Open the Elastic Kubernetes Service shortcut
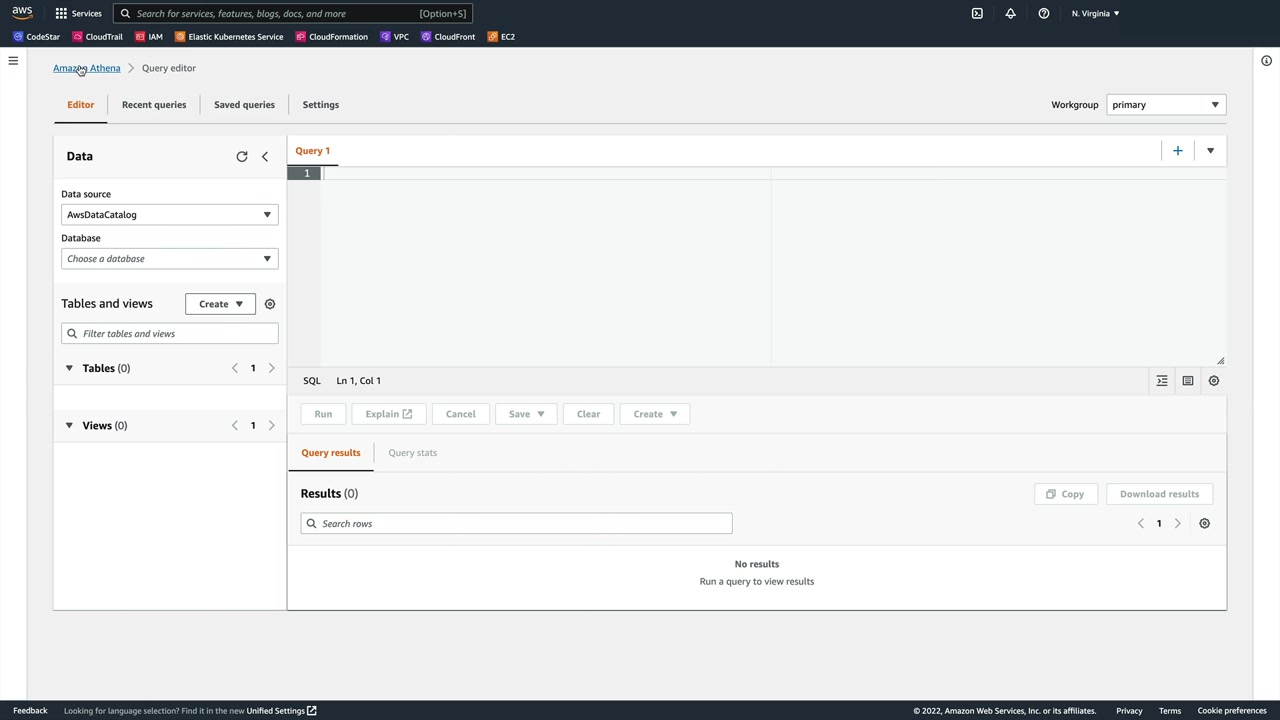 pyautogui.click(x=229, y=37)
